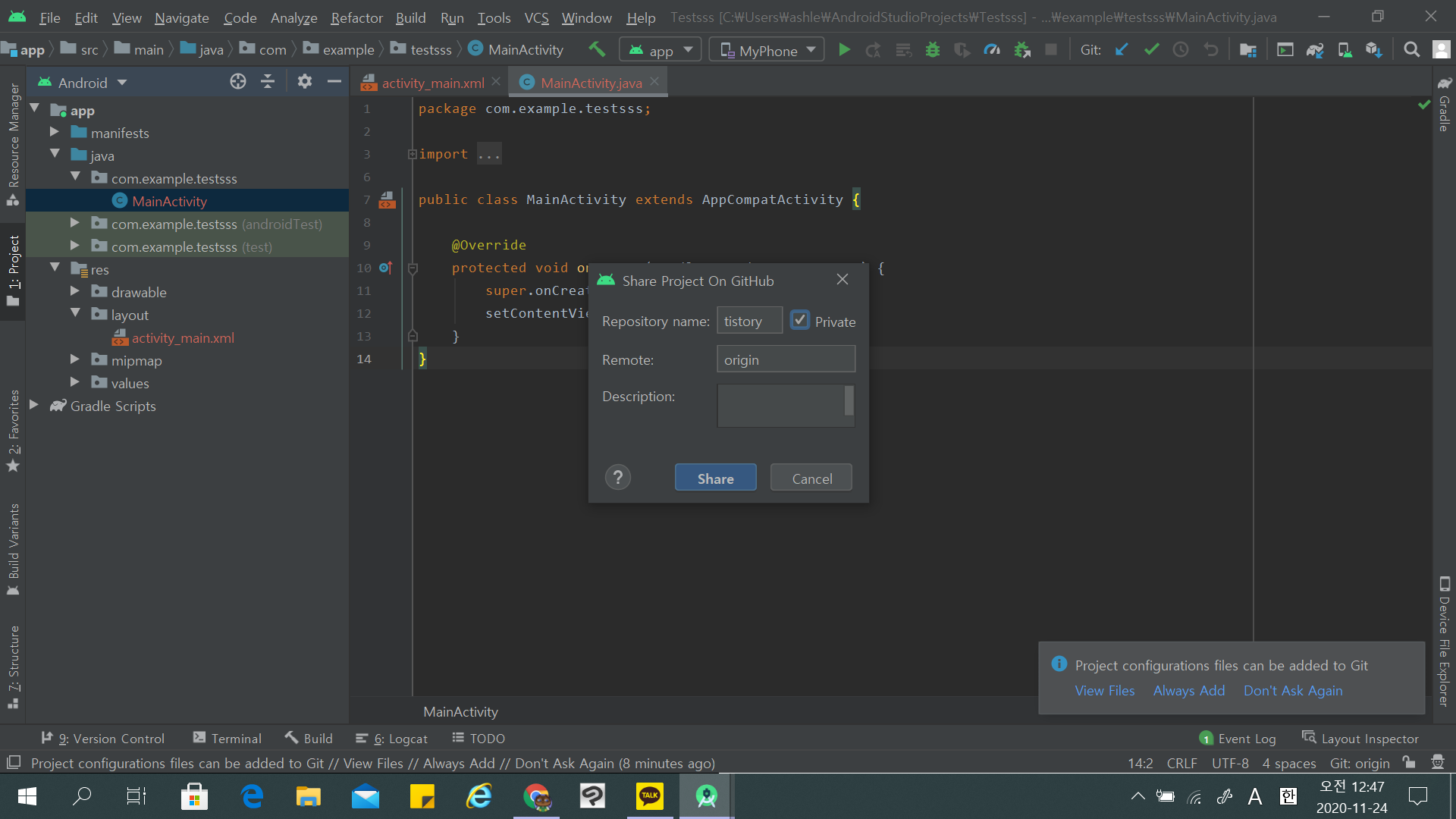Open the Refactor menu
Image resolution: width=1456 pixels, height=819 pixels.
click(x=356, y=17)
